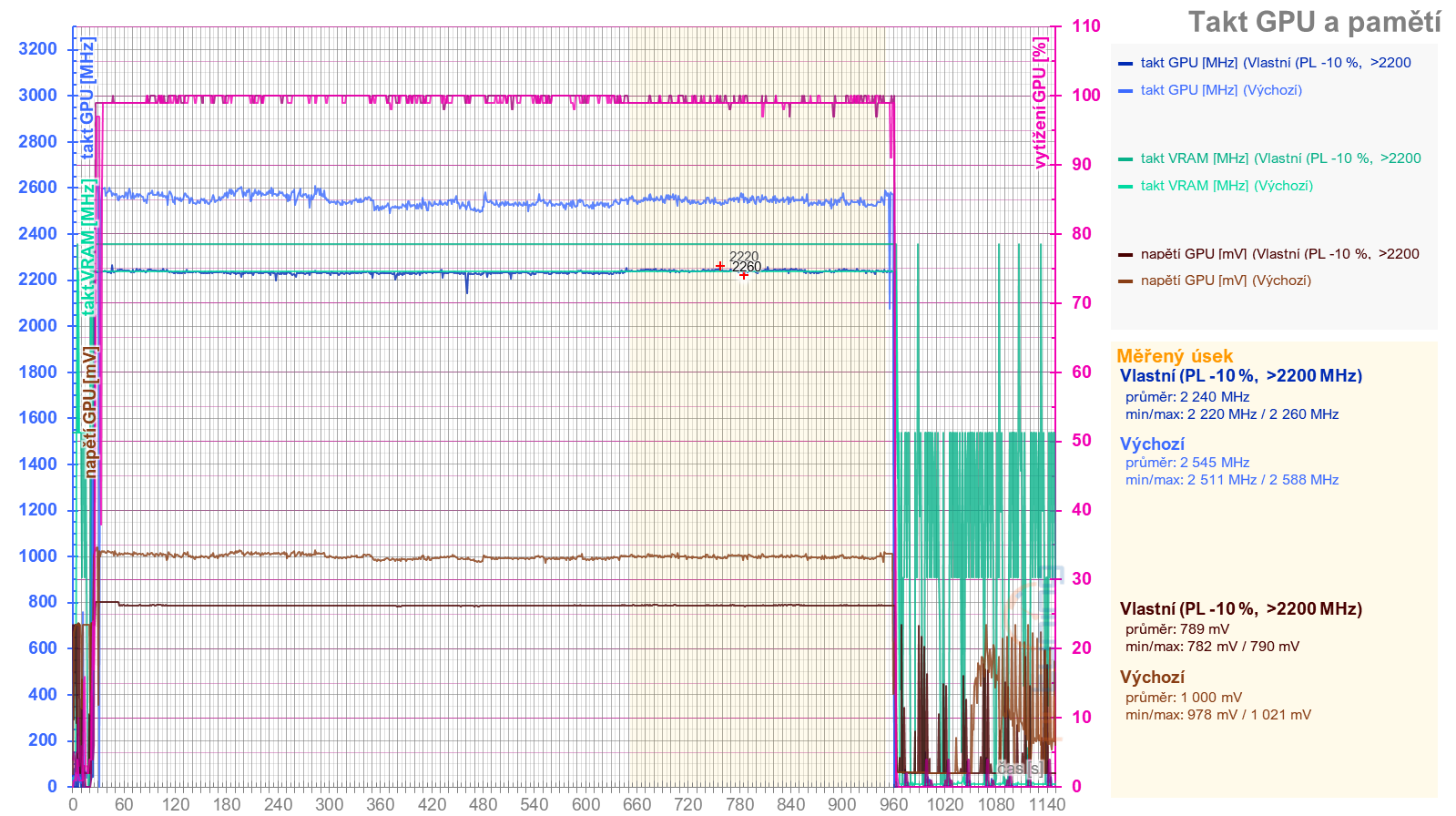Click the chart title 'Takt GPU a pamětí'
Viewport: 1456px width, 816px height.
(1314, 23)
